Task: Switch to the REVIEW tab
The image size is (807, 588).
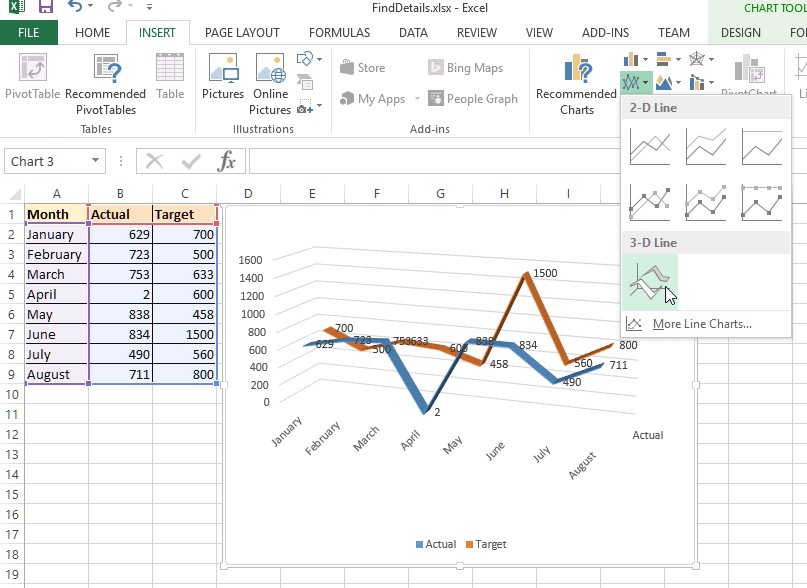Action: point(477,32)
